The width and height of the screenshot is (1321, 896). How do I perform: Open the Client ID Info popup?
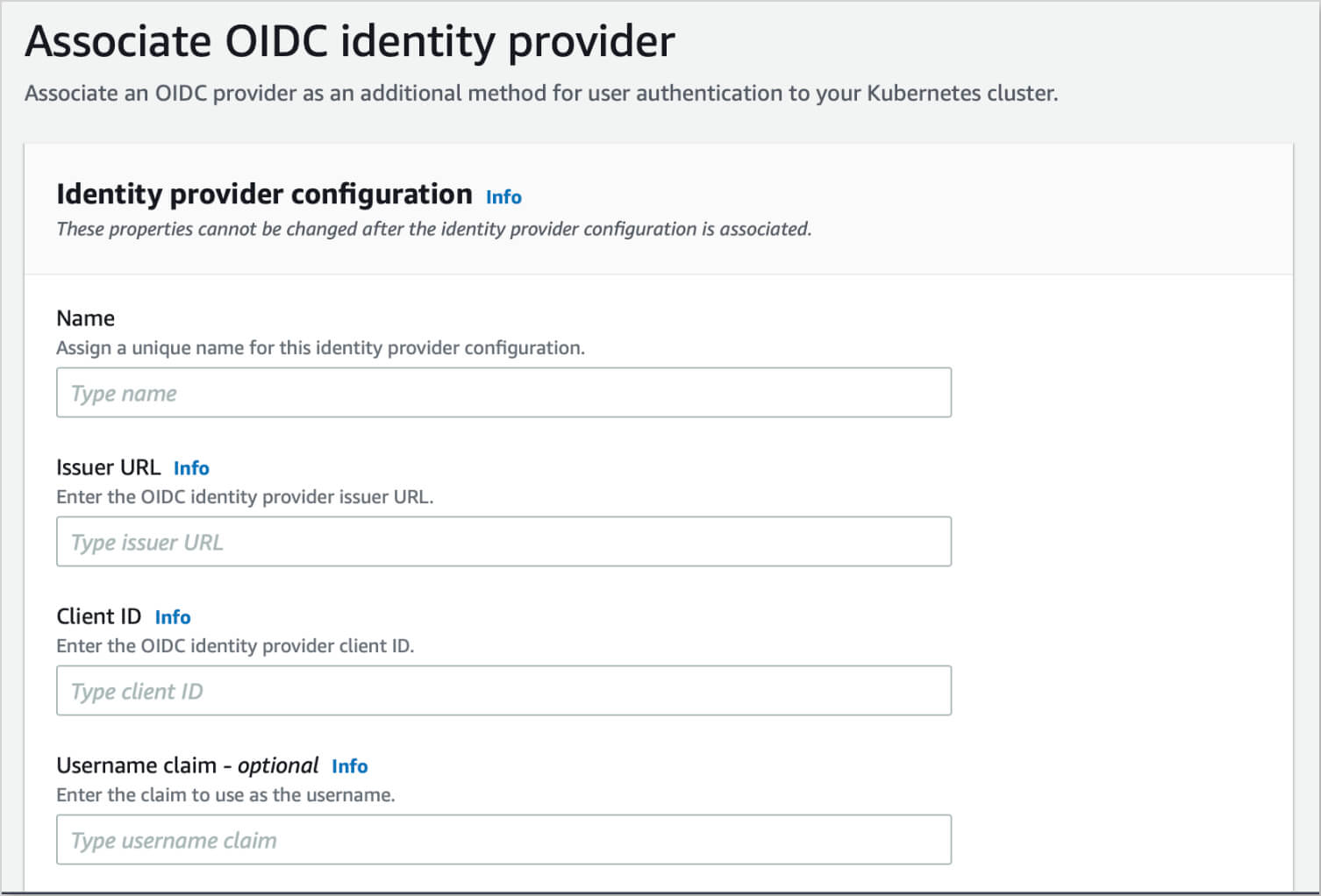(x=172, y=617)
